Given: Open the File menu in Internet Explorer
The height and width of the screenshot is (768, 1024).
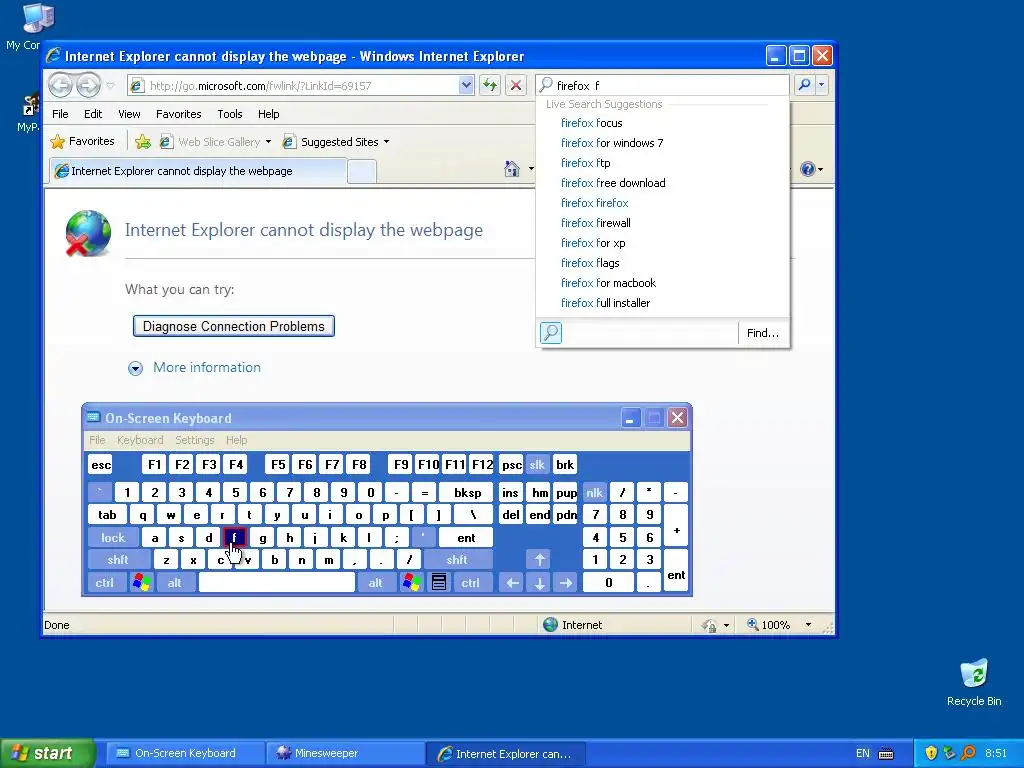Looking at the screenshot, I should pos(60,114).
